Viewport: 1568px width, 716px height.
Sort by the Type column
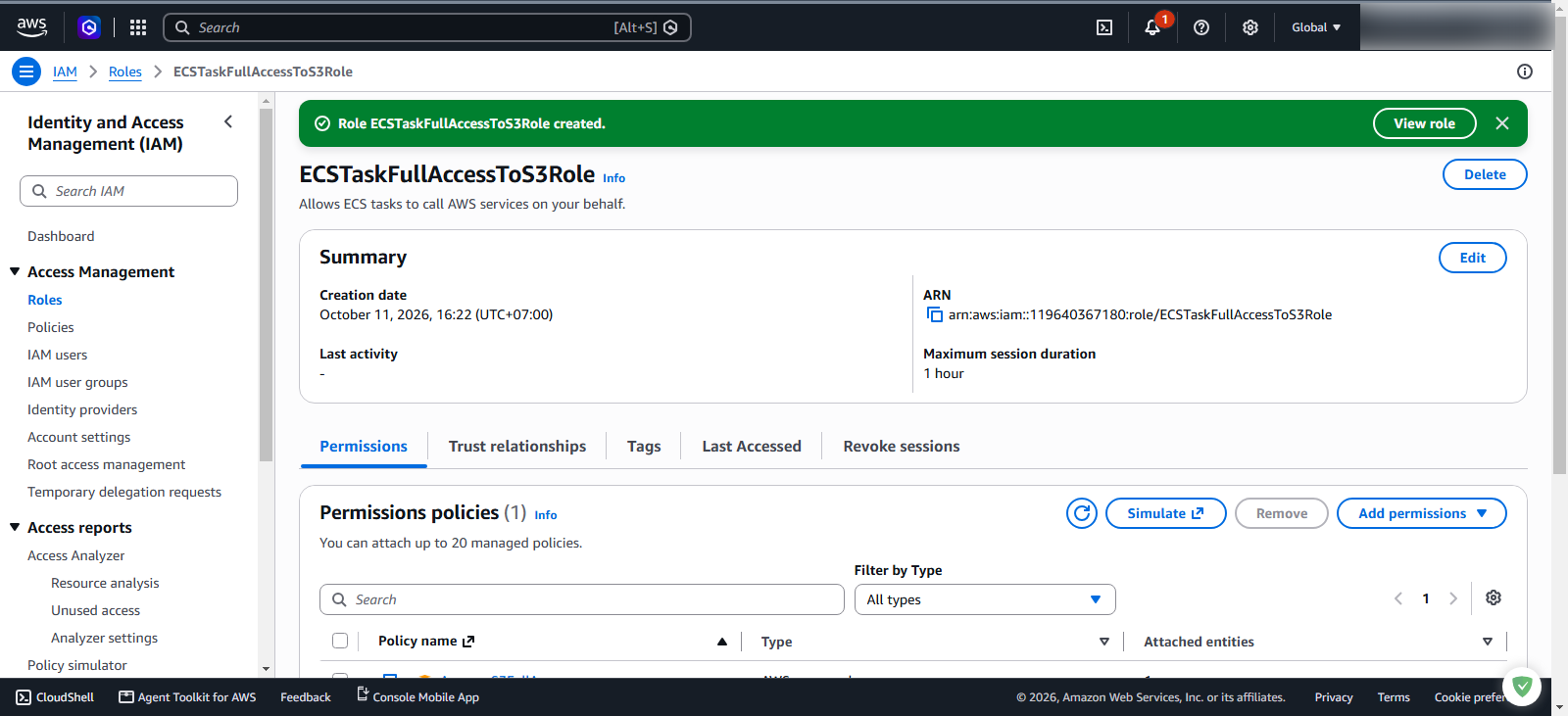[1104, 642]
